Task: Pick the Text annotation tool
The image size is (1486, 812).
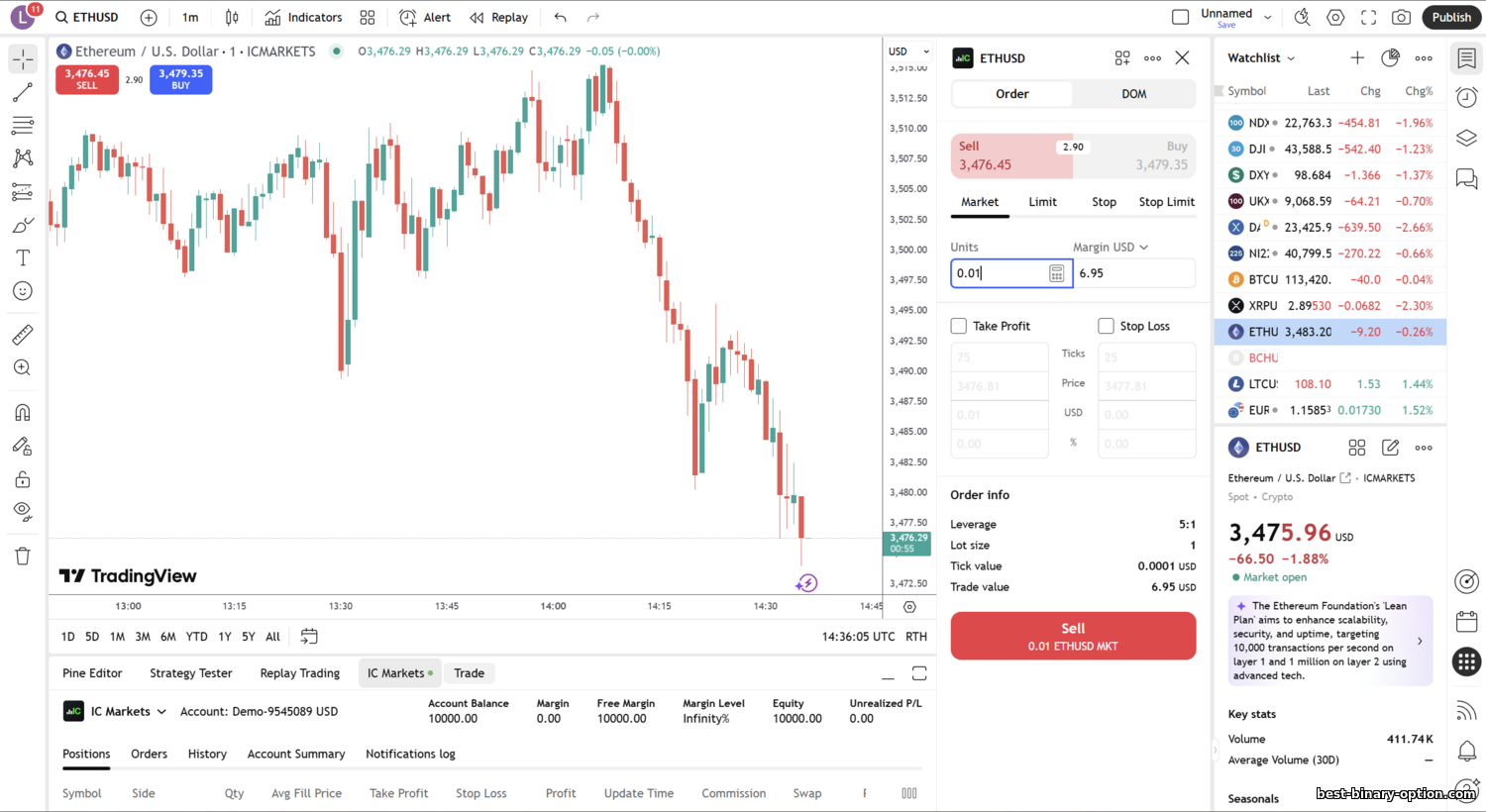Action: 23,258
